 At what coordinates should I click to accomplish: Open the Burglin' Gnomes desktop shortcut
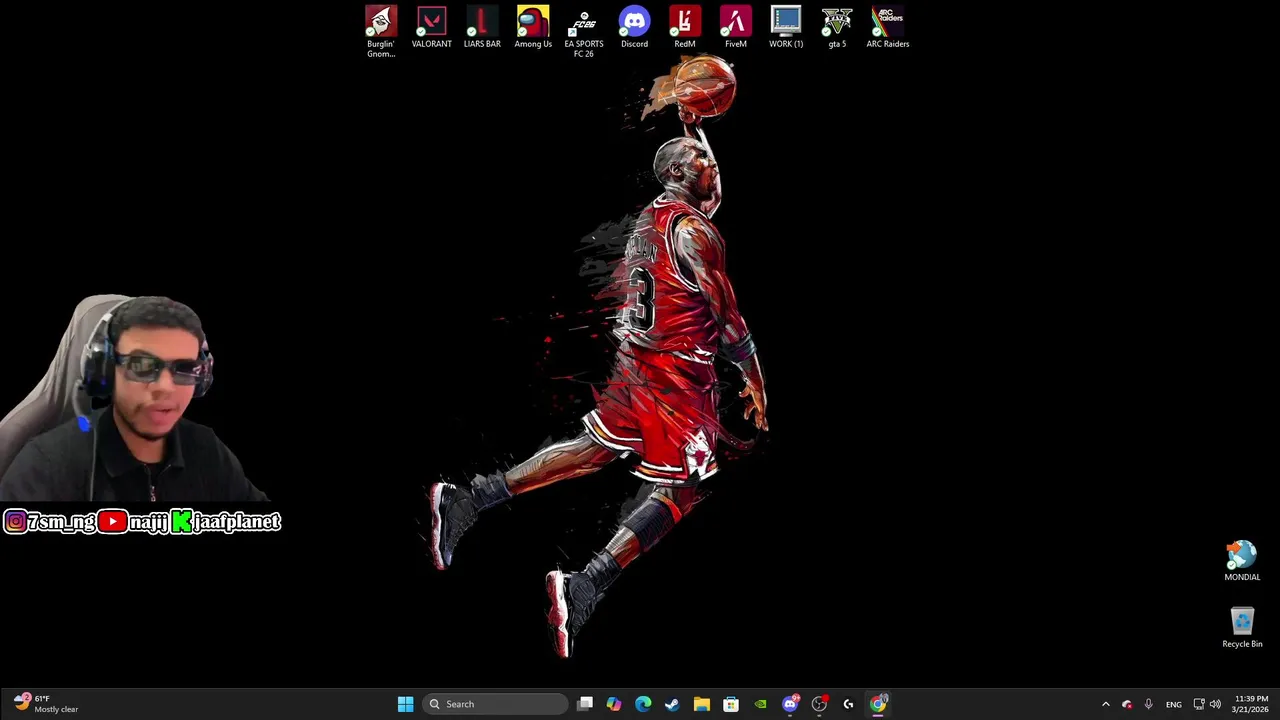(381, 31)
